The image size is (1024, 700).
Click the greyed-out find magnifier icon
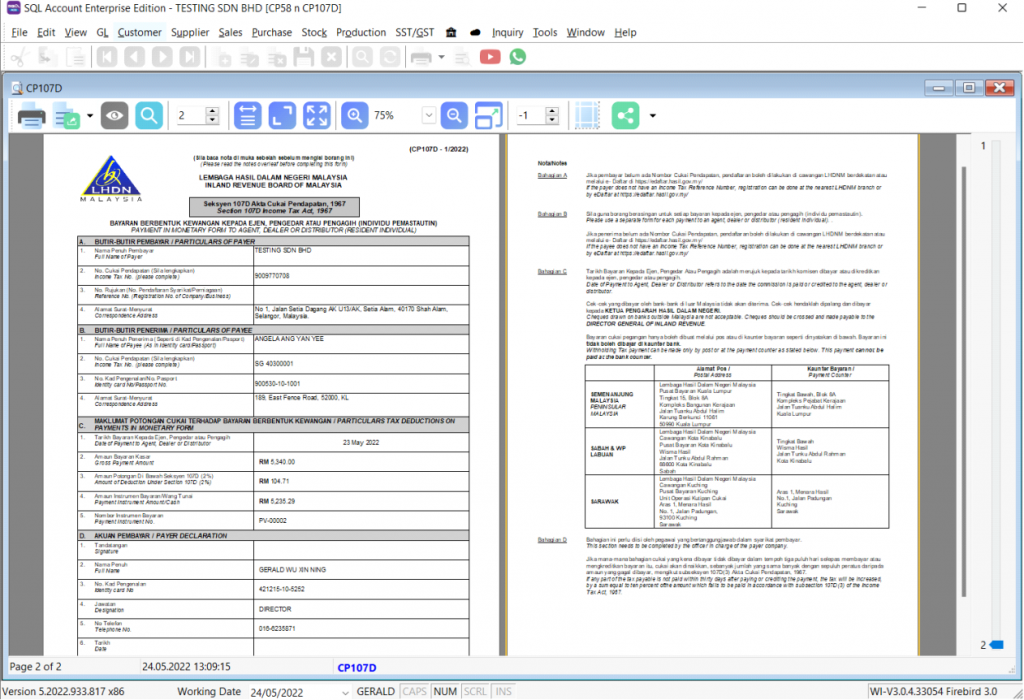point(362,57)
